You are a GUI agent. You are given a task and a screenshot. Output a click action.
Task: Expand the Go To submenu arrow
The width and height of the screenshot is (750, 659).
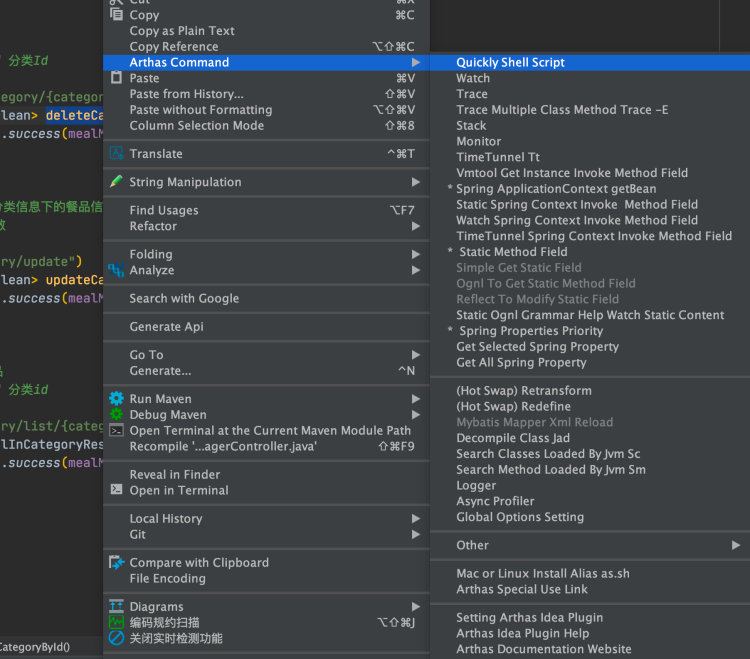click(415, 355)
